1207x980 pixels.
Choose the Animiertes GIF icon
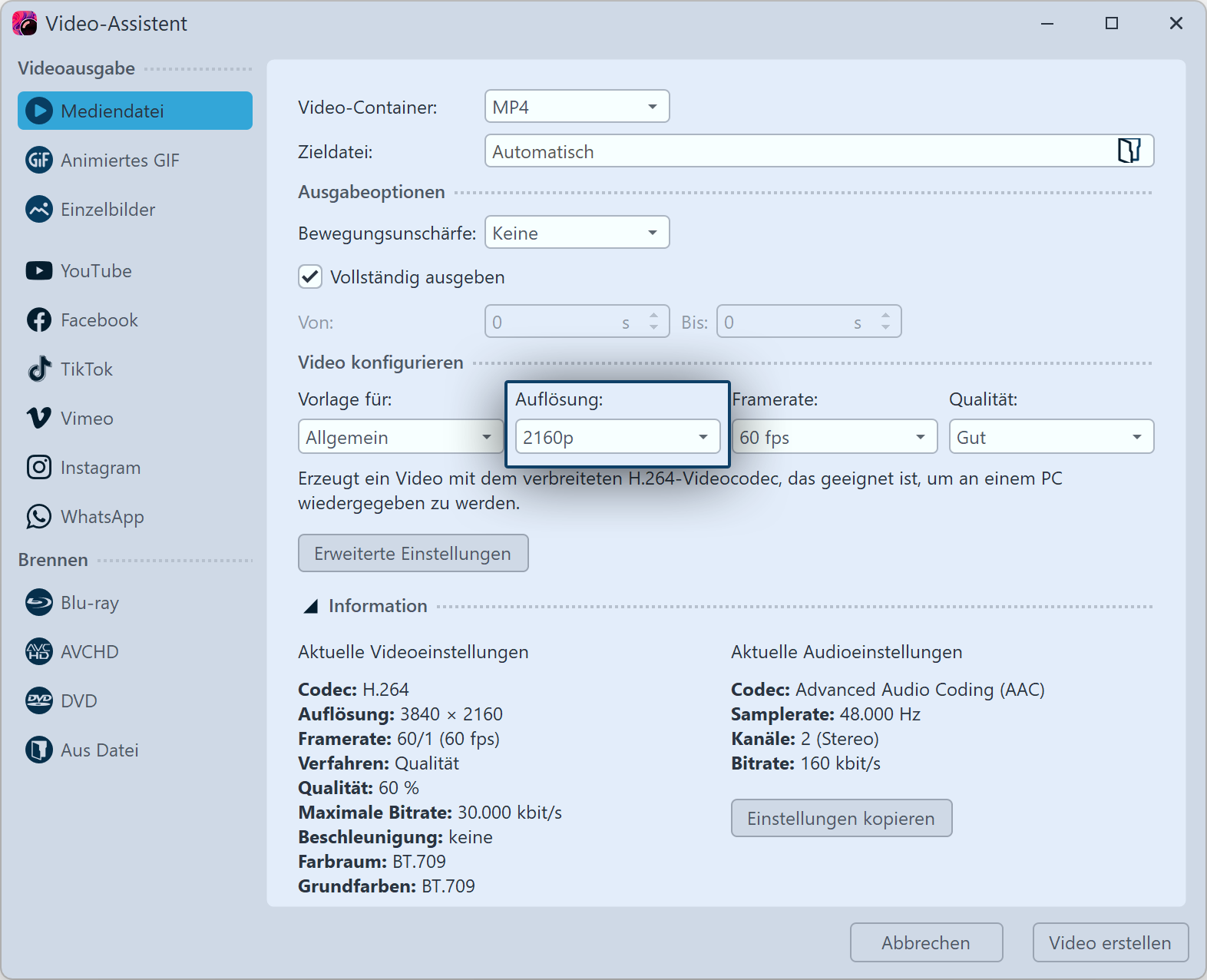point(38,161)
